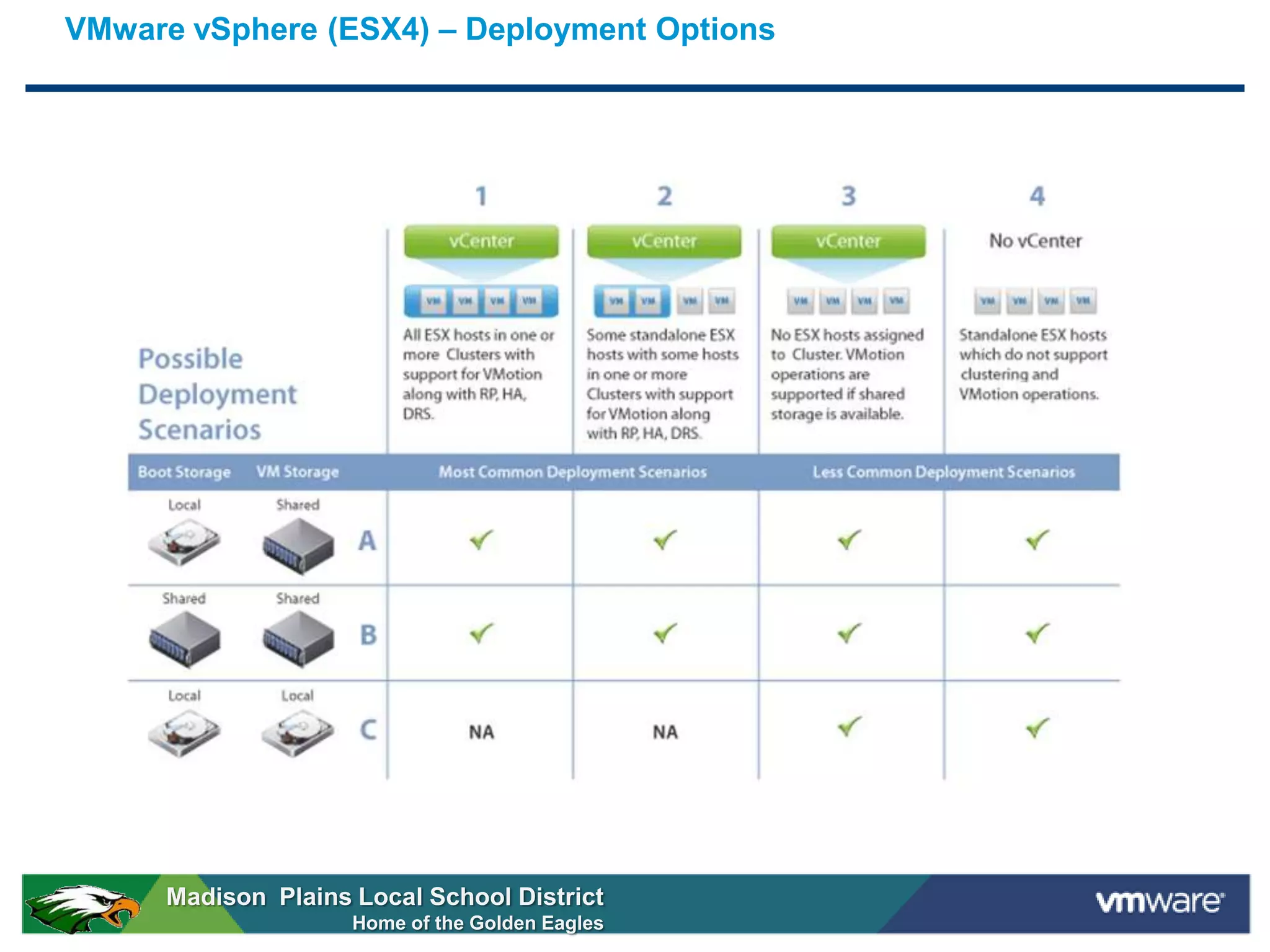1270x952 pixels.
Task: Select the clustered VM group under scenario 1
Action: (x=481, y=301)
